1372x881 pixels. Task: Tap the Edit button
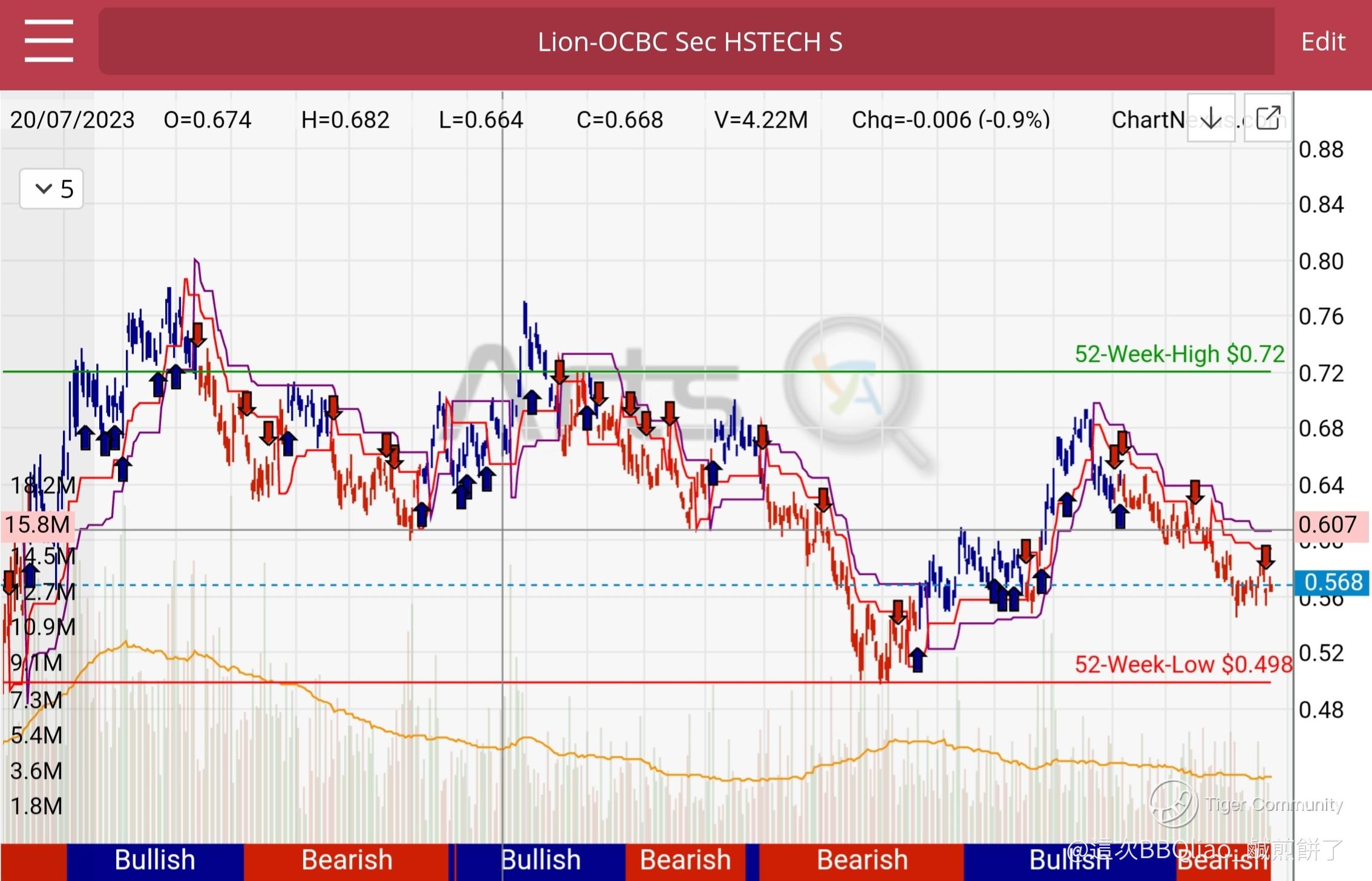(1323, 42)
